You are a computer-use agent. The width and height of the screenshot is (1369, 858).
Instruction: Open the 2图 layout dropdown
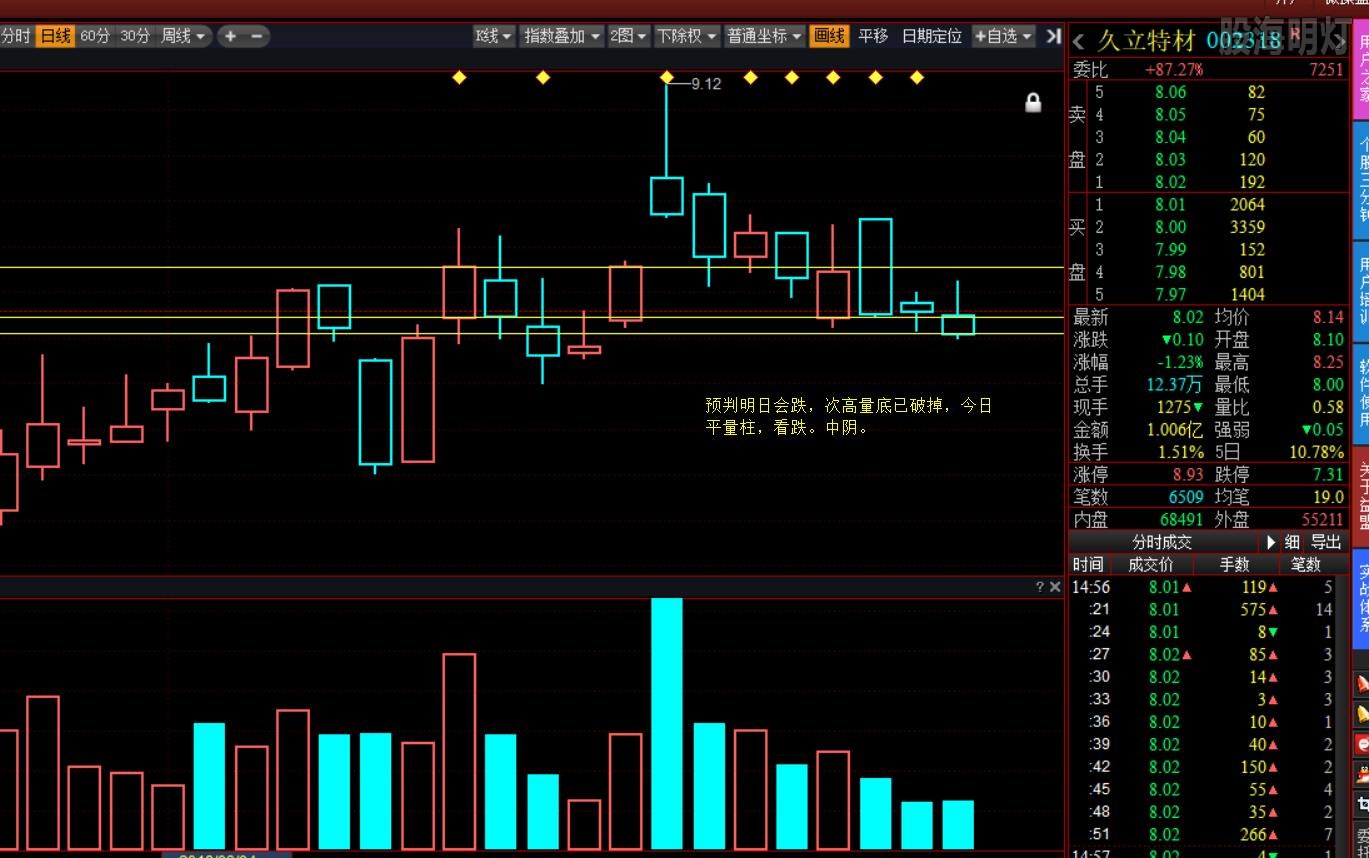pyautogui.click(x=629, y=36)
